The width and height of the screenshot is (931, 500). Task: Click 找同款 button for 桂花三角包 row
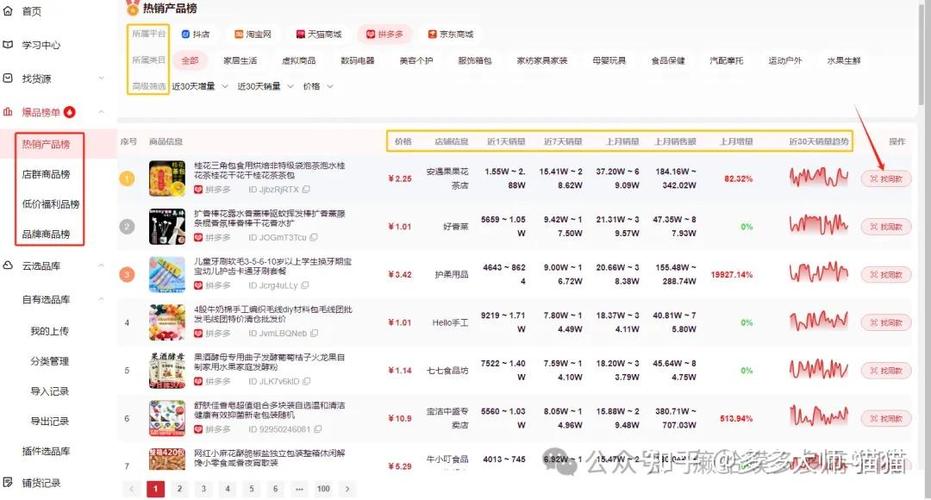(x=886, y=179)
